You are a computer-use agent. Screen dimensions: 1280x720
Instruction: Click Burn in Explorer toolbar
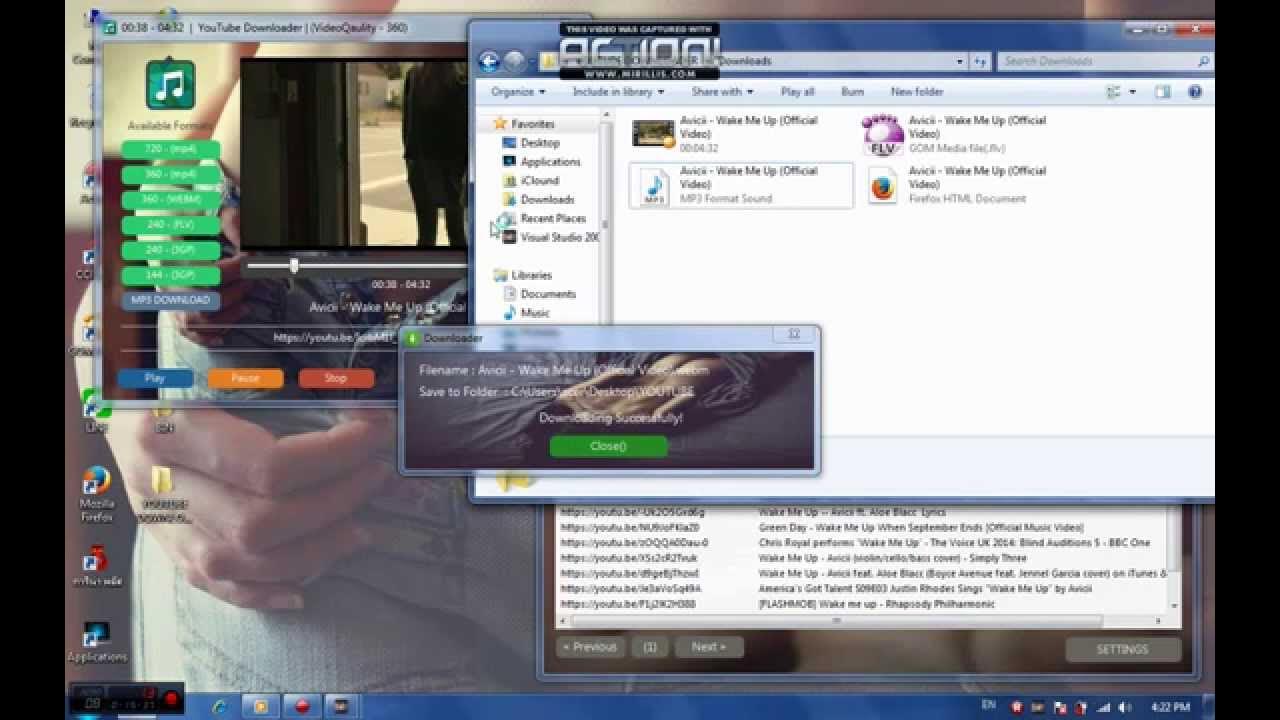852,92
